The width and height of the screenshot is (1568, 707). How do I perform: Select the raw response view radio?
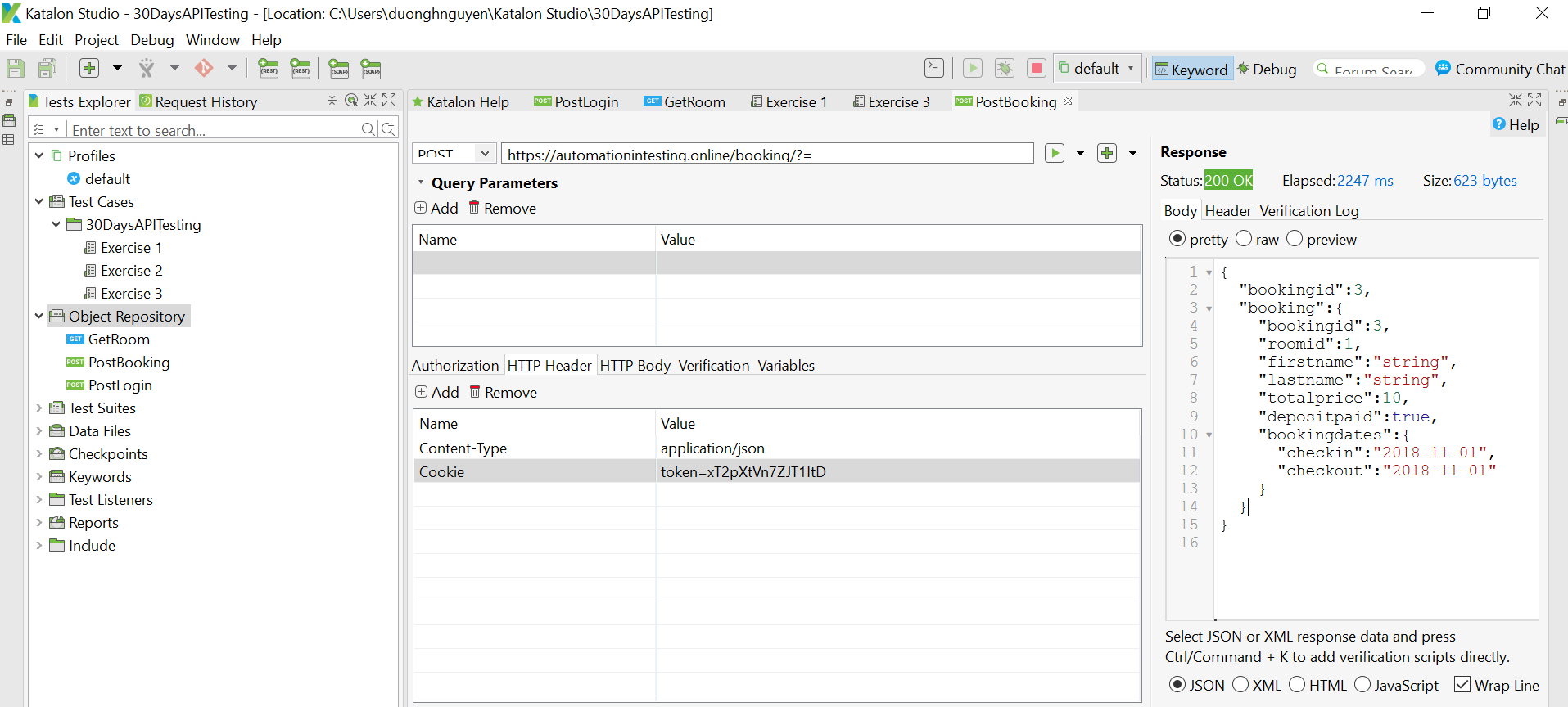coord(1244,239)
